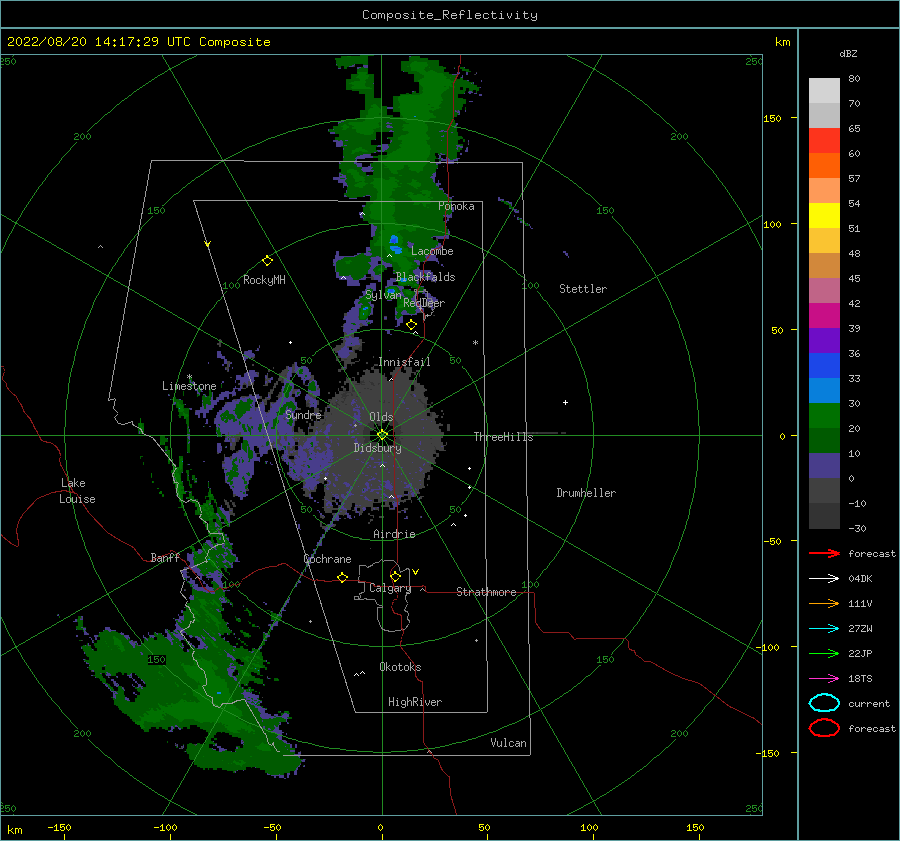Image resolution: width=900 pixels, height=841 pixels.
Task: Click the magenta 18TS arrow icon
Action: click(824, 679)
